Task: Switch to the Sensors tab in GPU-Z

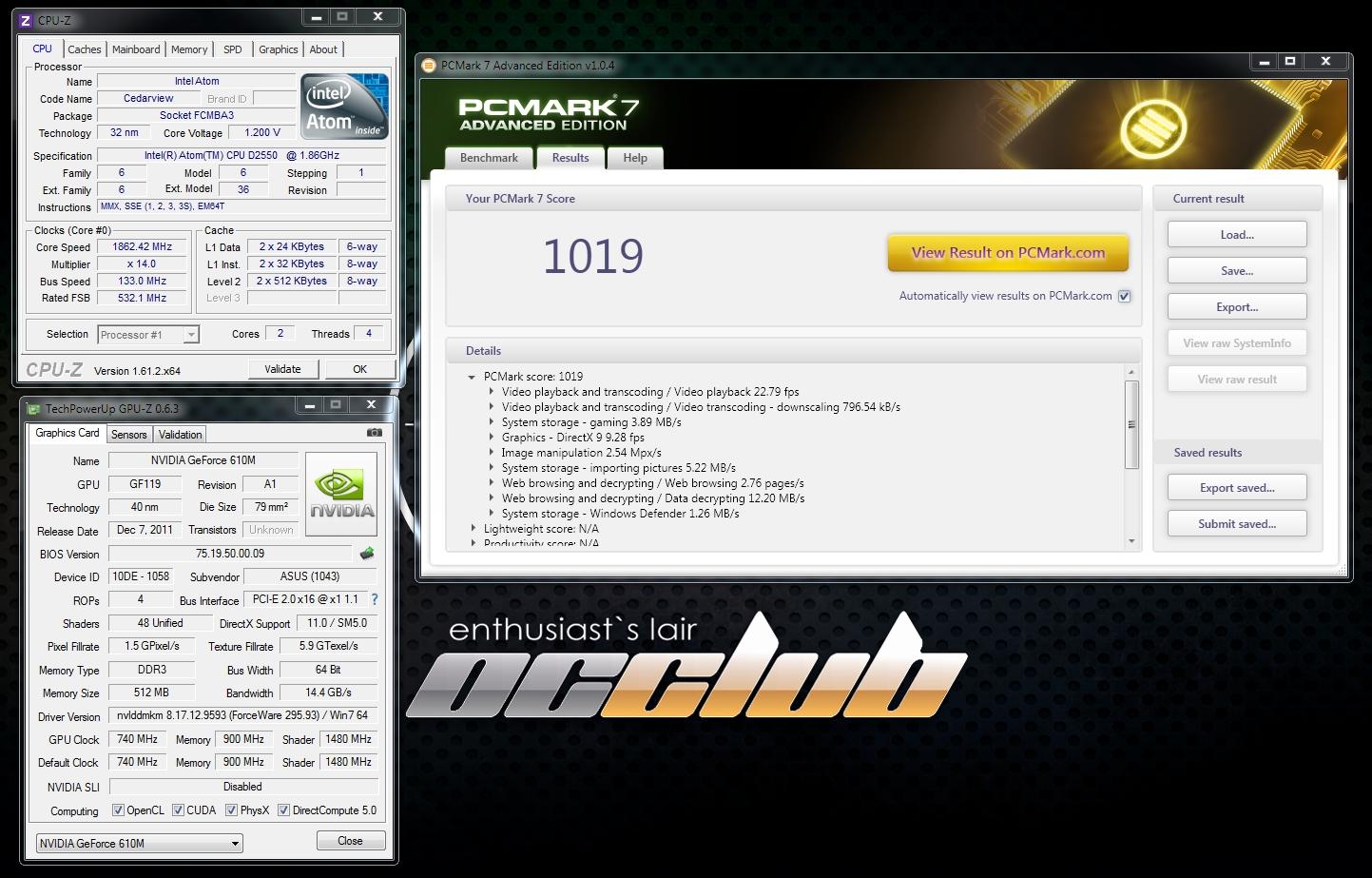Action: [129, 435]
